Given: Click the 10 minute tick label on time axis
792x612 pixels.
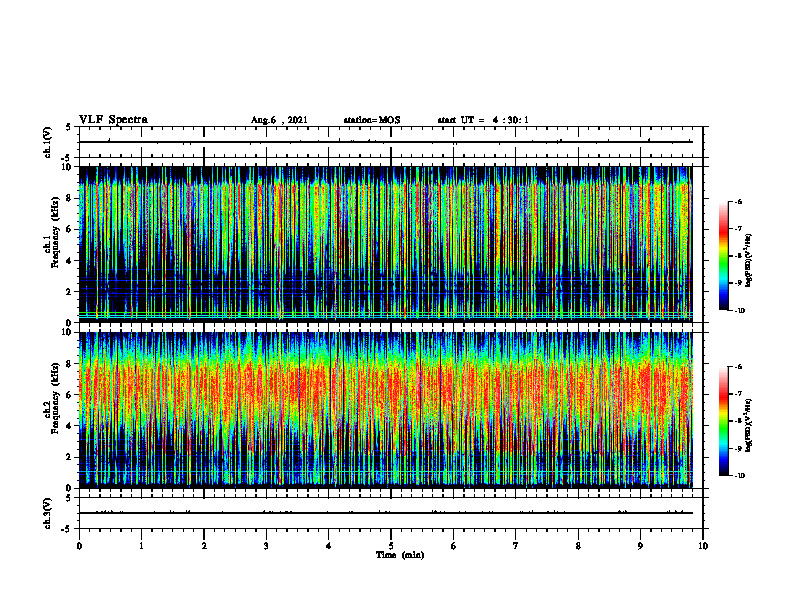Looking at the screenshot, I should [703, 546].
